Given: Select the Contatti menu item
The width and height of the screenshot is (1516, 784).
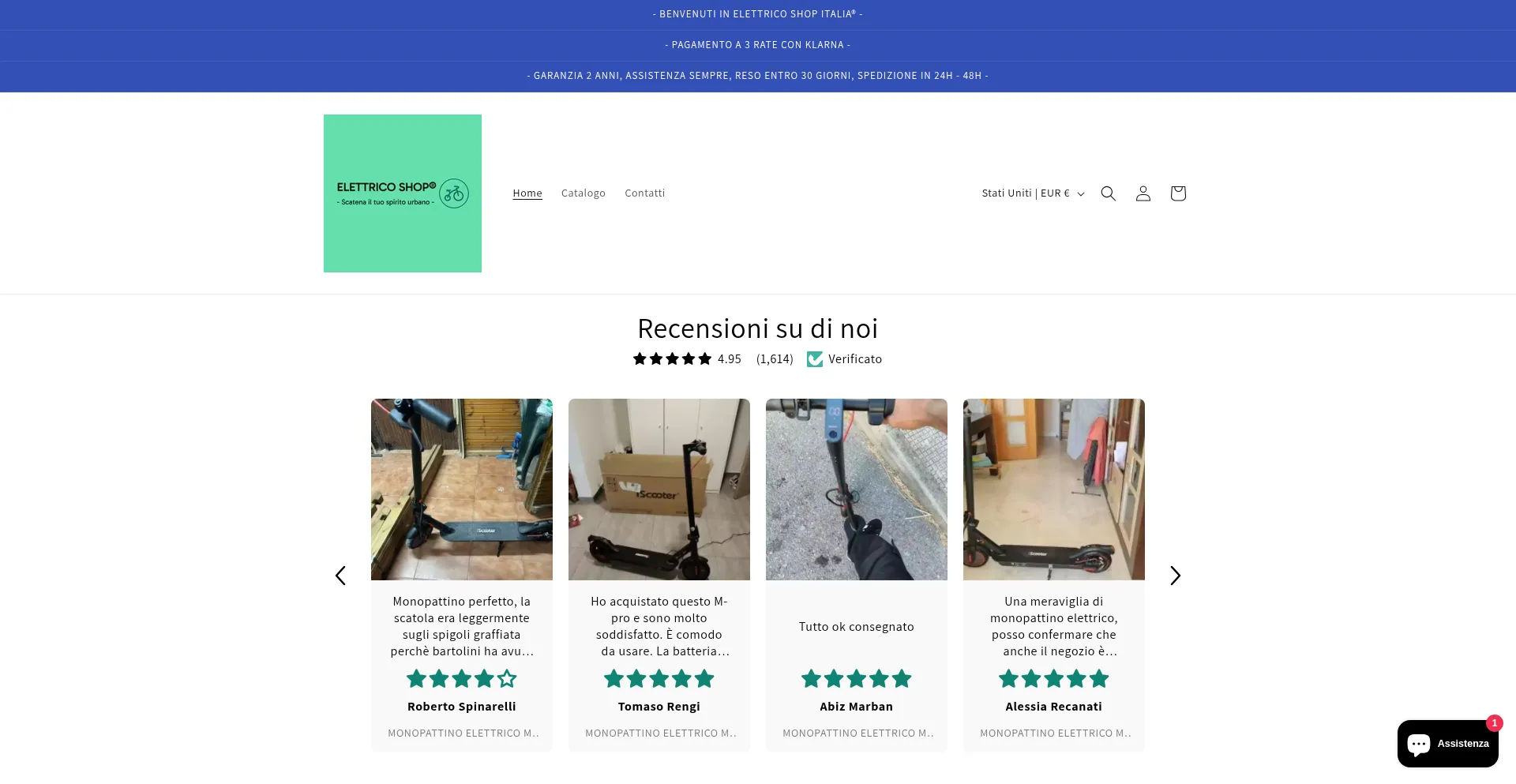Looking at the screenshot, I should [644, 193].
